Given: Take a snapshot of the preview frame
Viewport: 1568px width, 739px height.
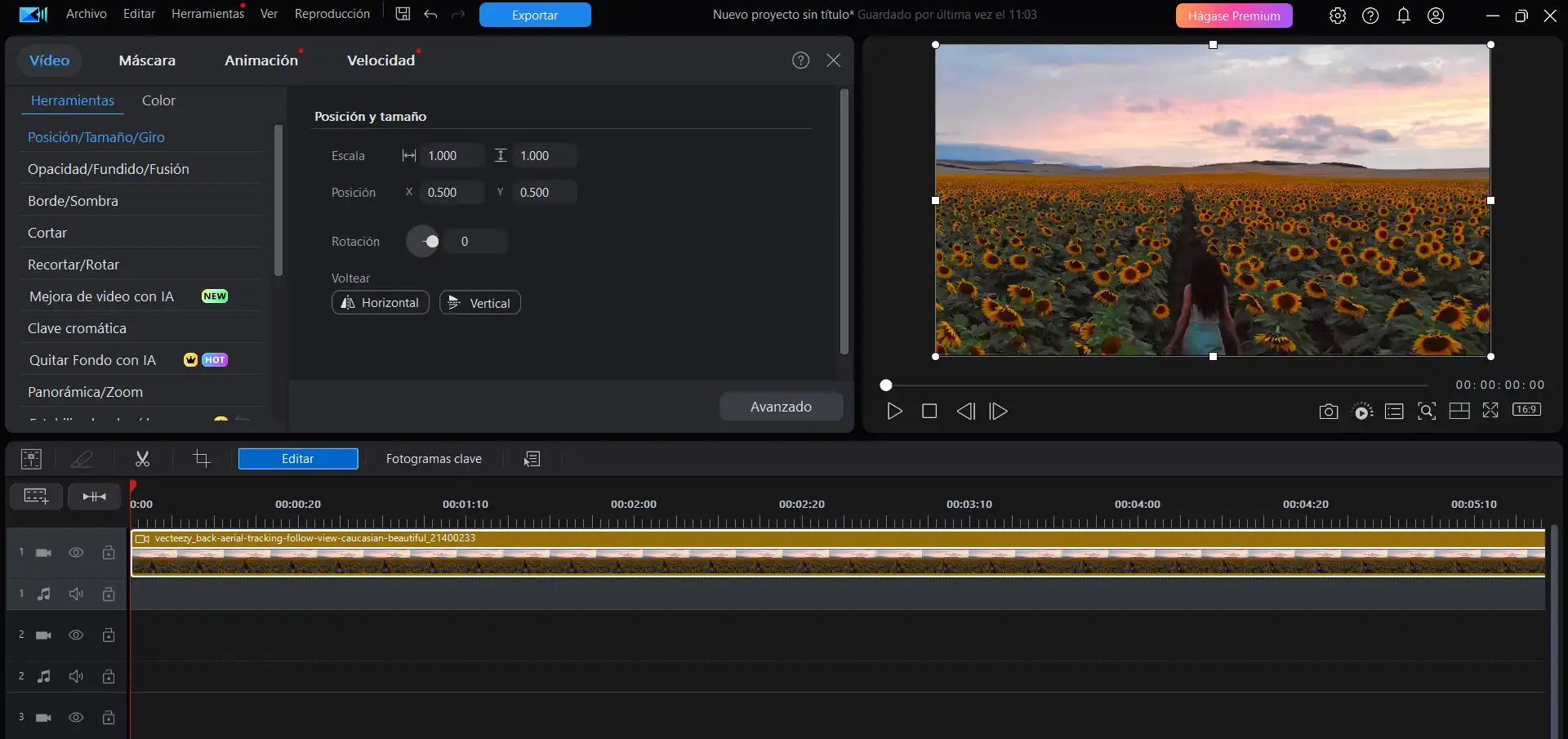Looking at the screenshot, I should pyautogui.click(x=1328, y=411).
